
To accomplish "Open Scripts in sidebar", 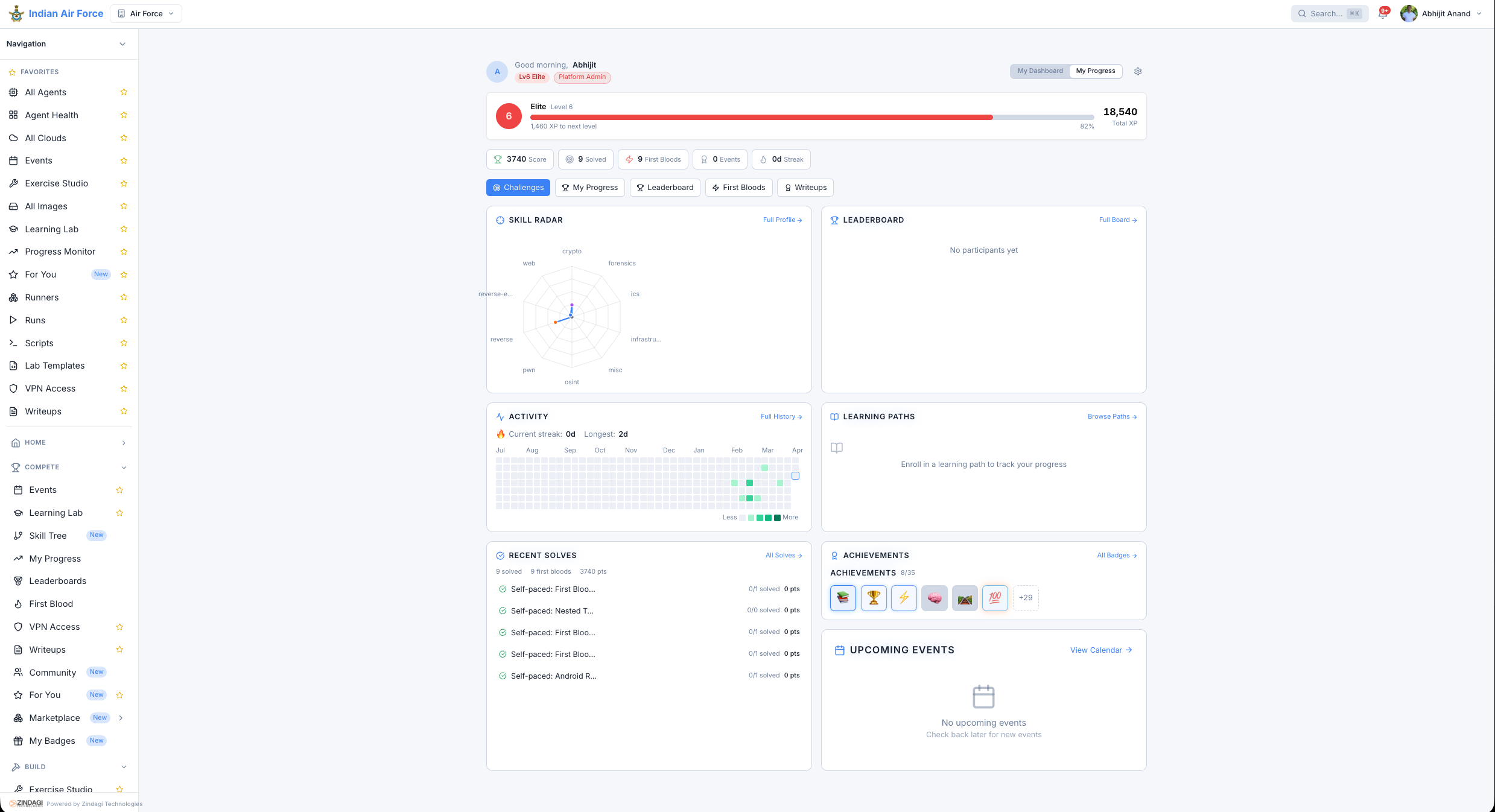I will click(x=39, y=343).
